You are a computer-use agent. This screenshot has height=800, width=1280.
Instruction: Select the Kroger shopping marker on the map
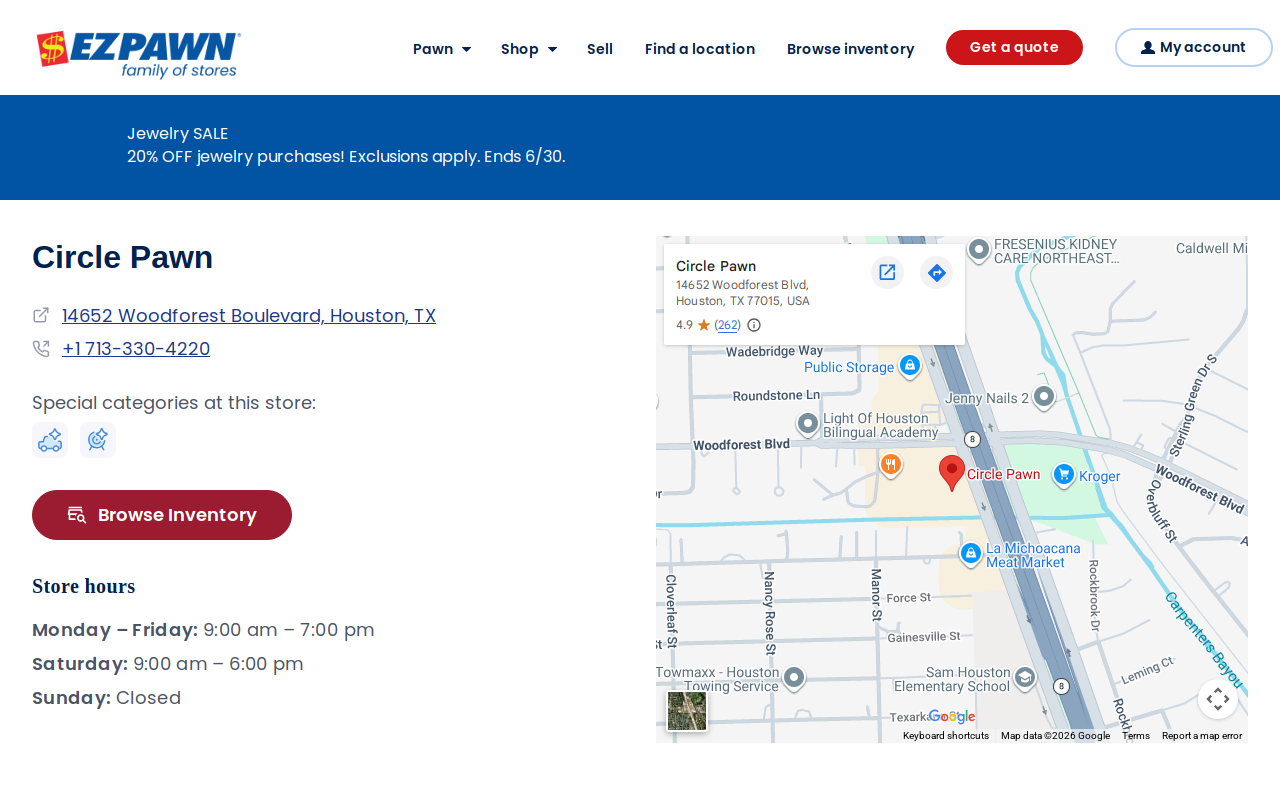[1064, 475]
